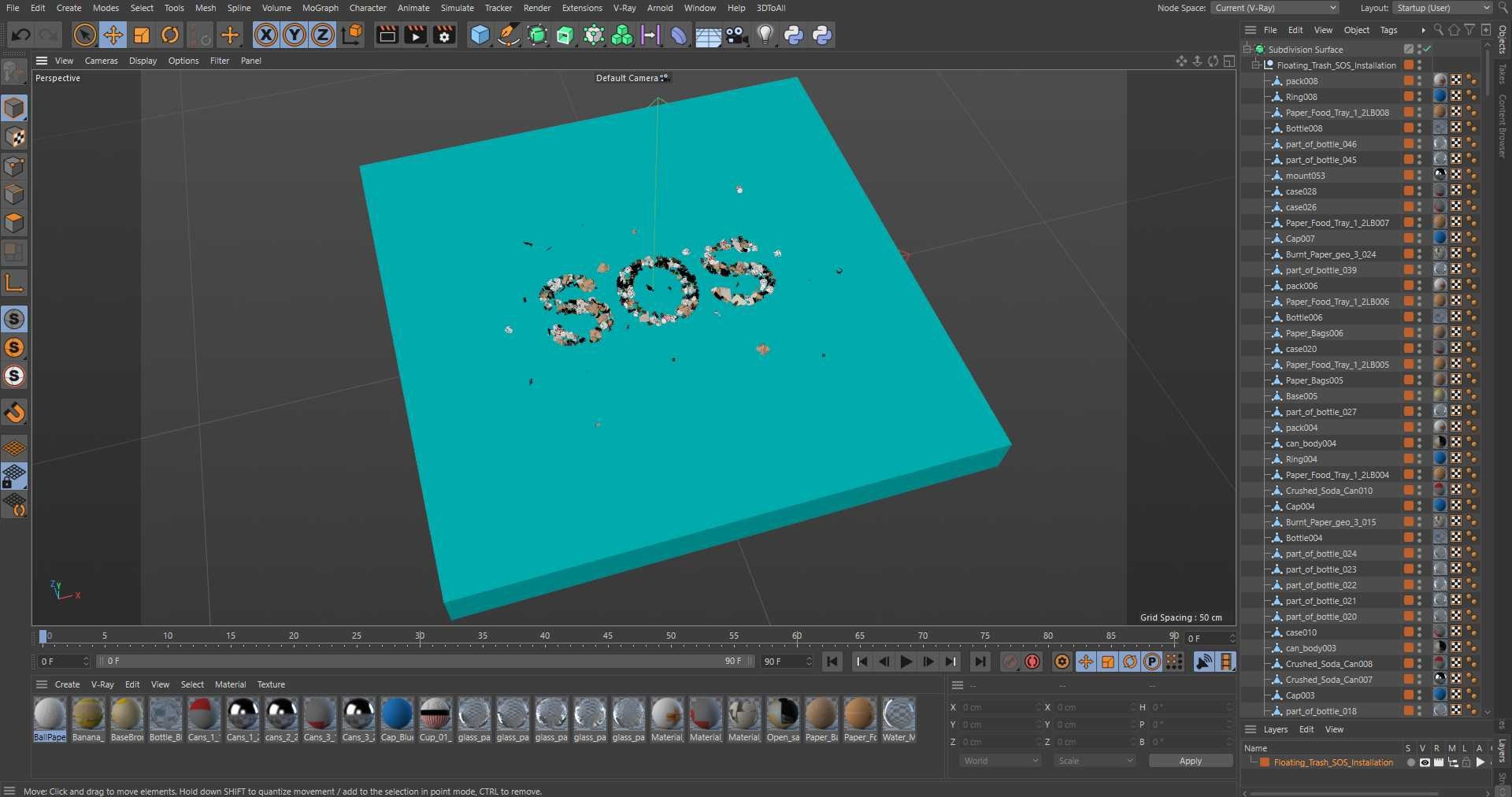Select the Water_M material swatch
The height and width of the screenshot is (797, 1512).
(x=899, y=718)
